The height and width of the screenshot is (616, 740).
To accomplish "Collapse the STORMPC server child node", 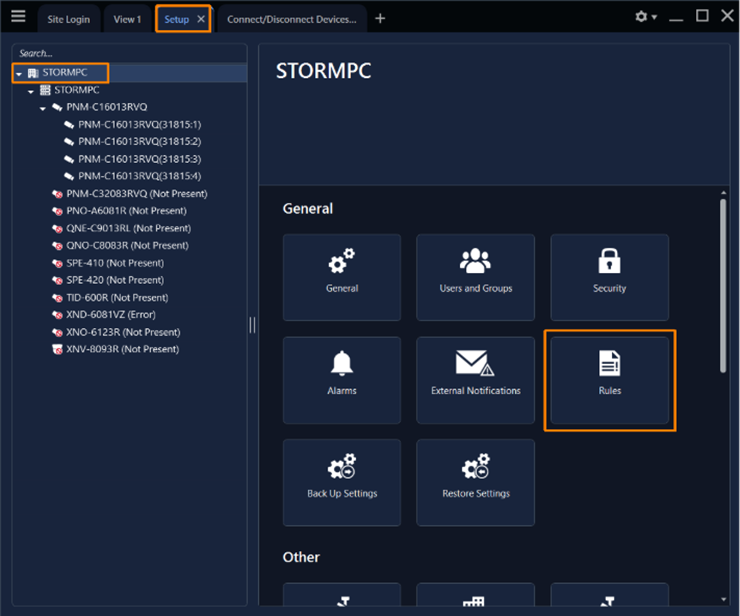I will coord(31,90).
